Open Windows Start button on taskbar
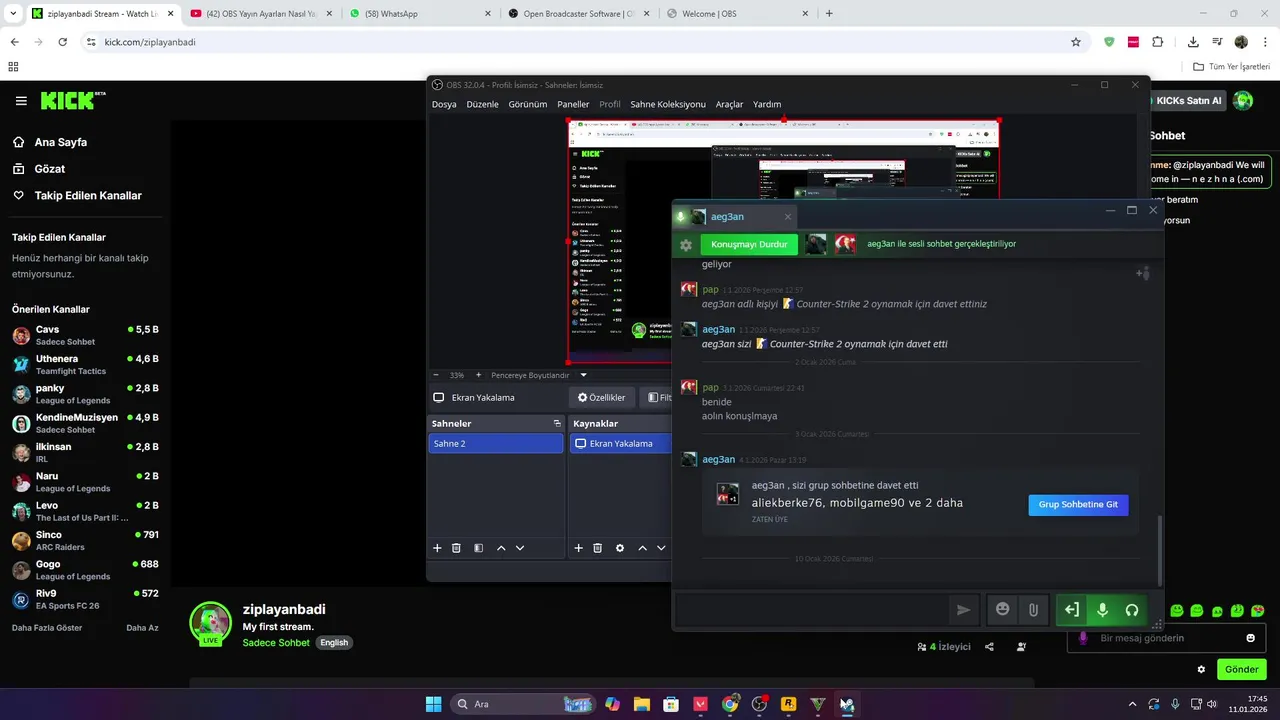Viewport: 1280px width, 720px height. (x=433, y=704)
